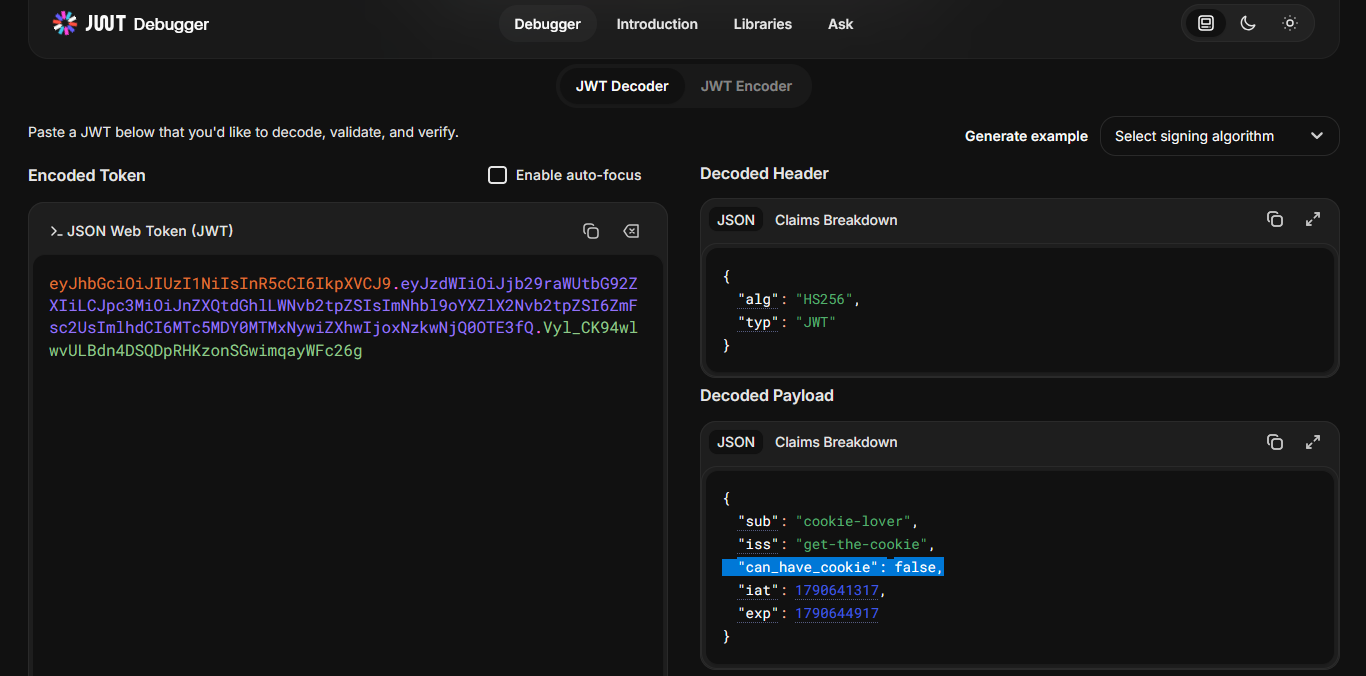Click the Encoded Token heading
This screenshot has height=676, width=1366.
(87, 175)
